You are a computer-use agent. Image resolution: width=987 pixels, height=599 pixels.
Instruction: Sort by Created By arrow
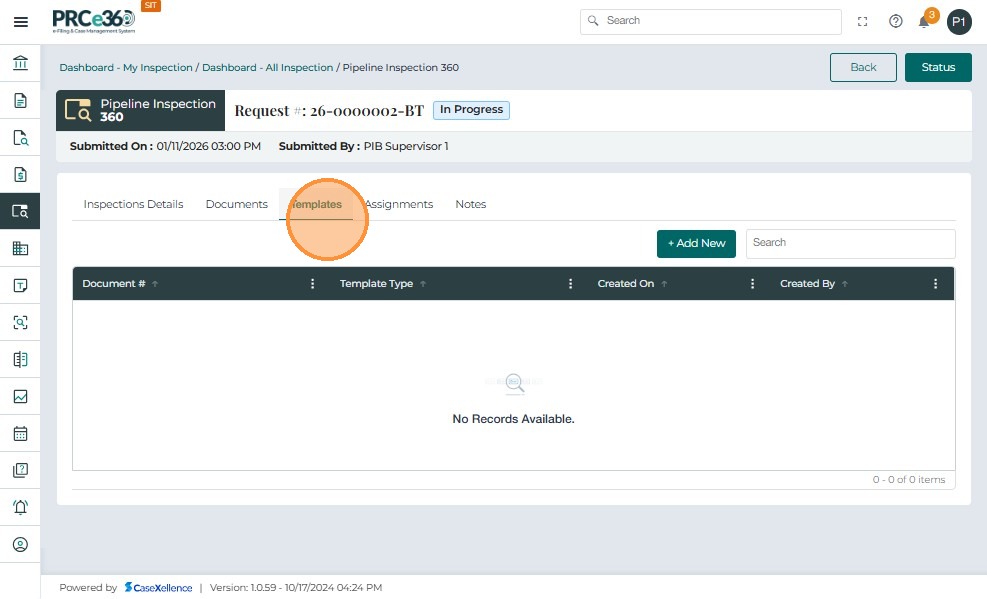tap(845, 284)
